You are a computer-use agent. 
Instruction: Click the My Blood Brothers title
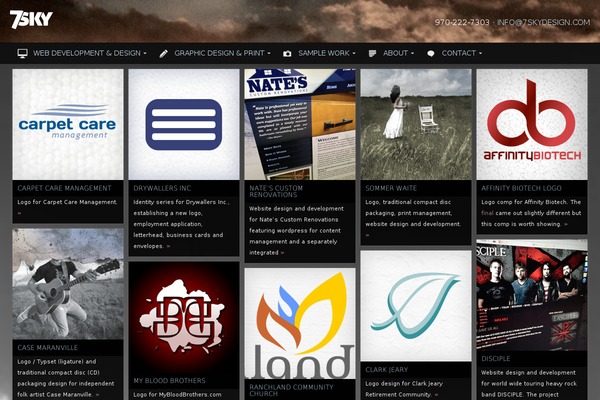click(170, 381)
